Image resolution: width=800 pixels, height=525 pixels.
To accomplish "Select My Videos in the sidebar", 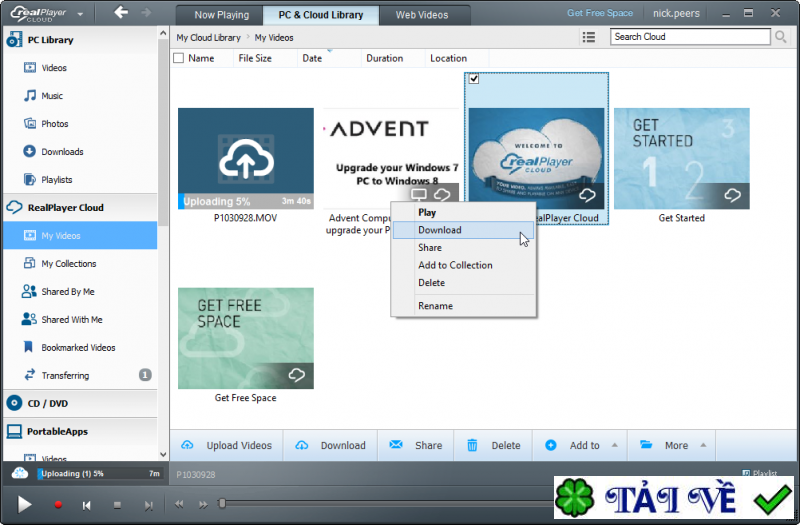I will click(x=81, y=235).
